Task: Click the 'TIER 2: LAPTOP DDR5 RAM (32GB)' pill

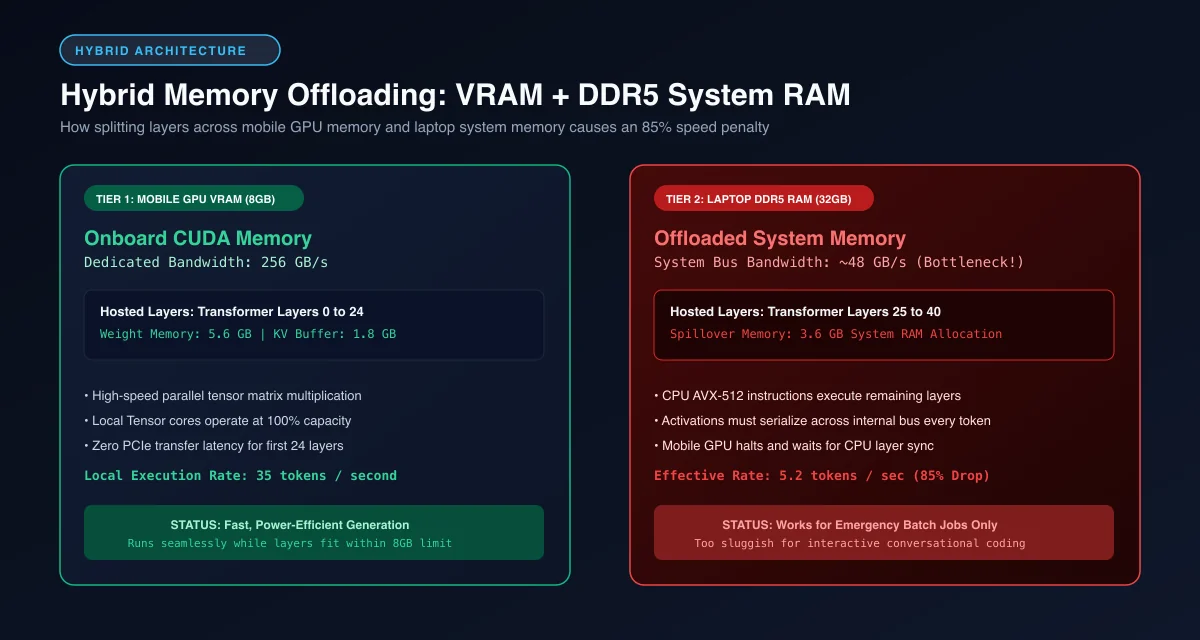Action: pos(764,198)
